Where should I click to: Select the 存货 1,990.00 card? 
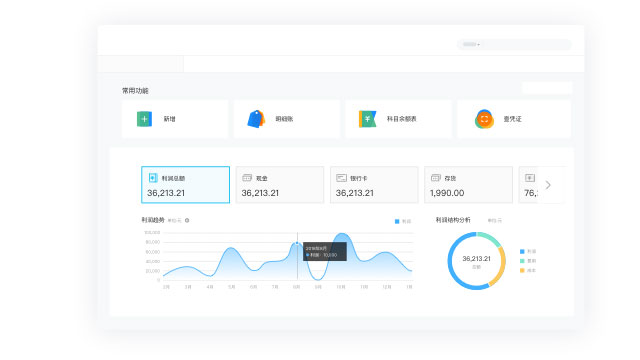pos(468,184)
